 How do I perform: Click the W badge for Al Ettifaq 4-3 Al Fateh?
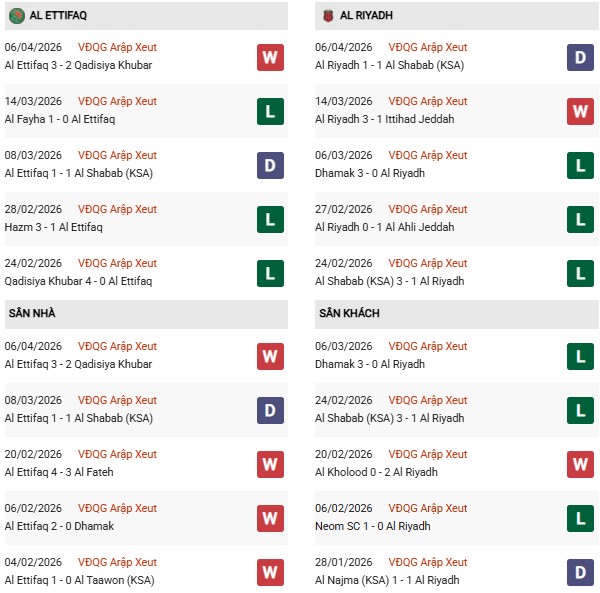click(x=270, y=464)
